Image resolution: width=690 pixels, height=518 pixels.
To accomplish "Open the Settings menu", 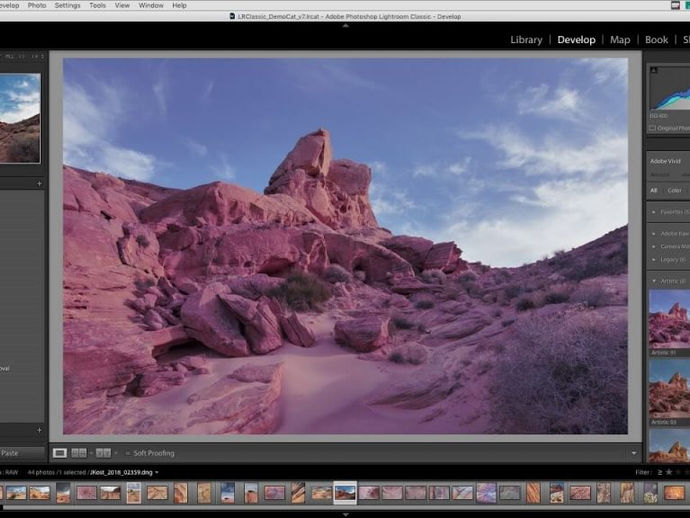I will click(x=67, y=5).
